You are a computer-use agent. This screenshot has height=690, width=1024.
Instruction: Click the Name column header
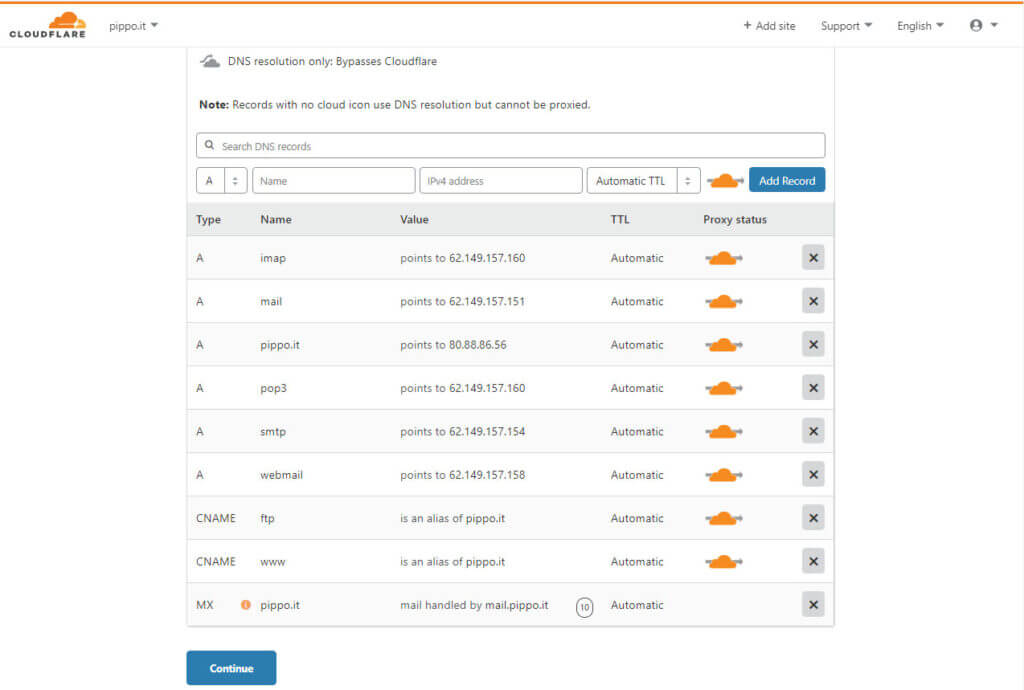276,220
